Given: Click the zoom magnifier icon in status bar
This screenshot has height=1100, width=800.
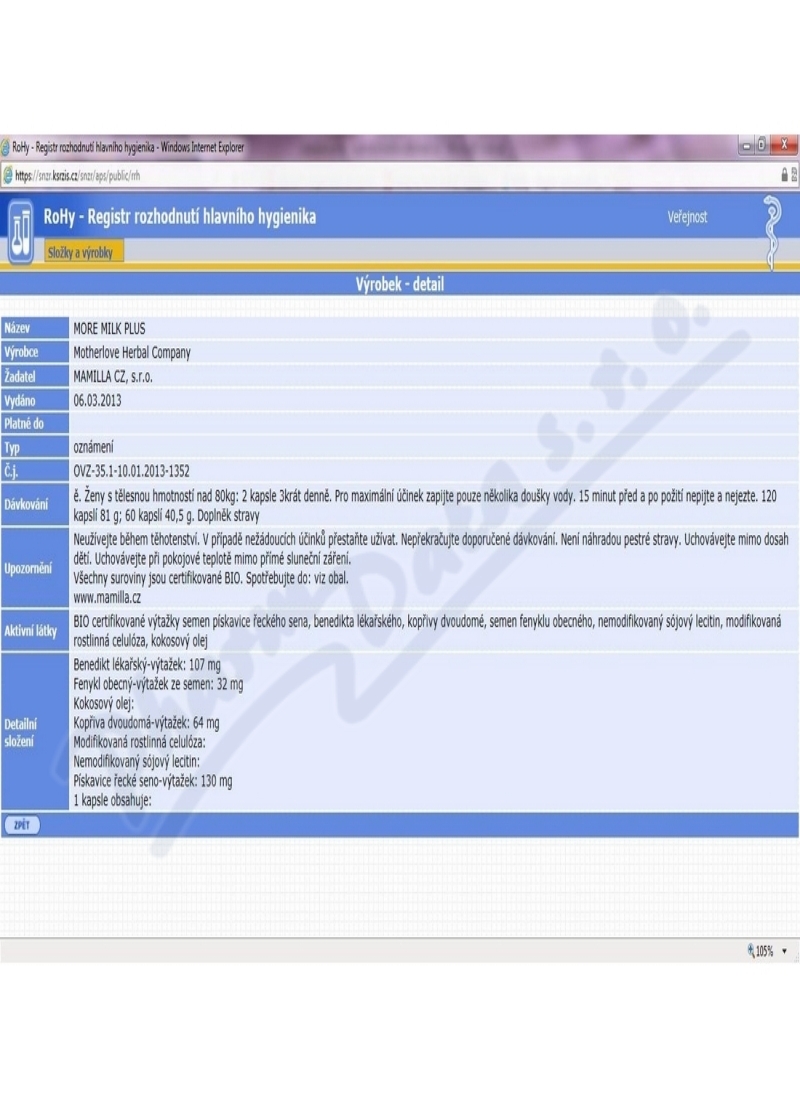Looking at the screenshot, I should point(750,951).
